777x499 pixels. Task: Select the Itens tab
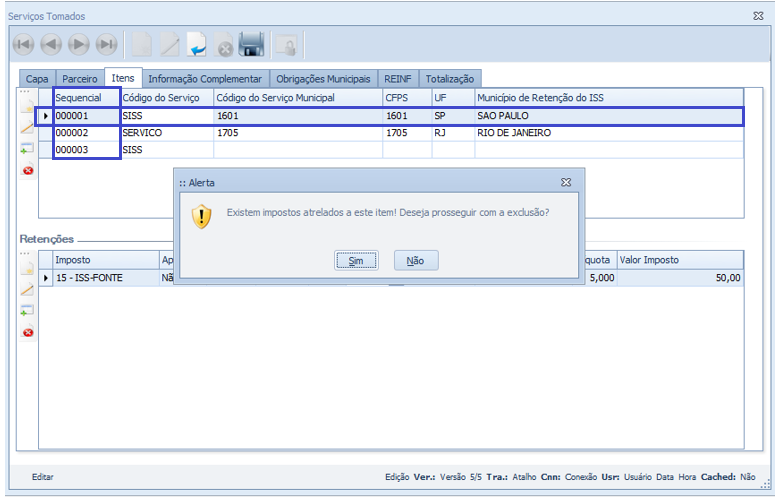tap(123, 78)
